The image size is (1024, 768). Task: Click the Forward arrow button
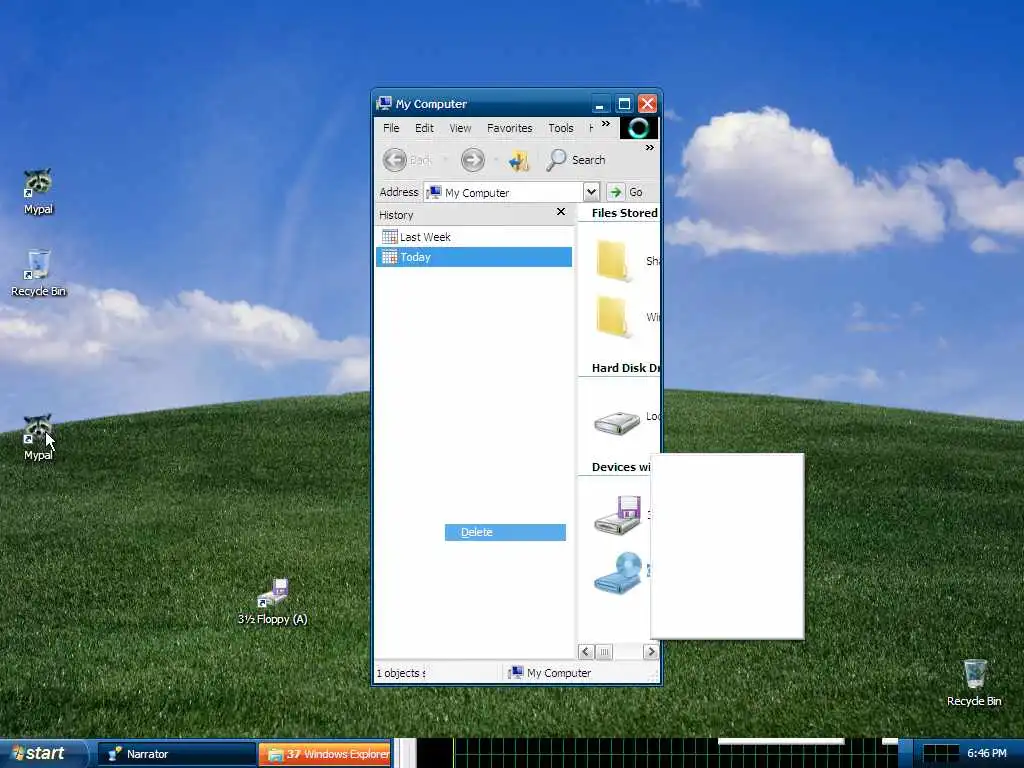coord(473,160)
